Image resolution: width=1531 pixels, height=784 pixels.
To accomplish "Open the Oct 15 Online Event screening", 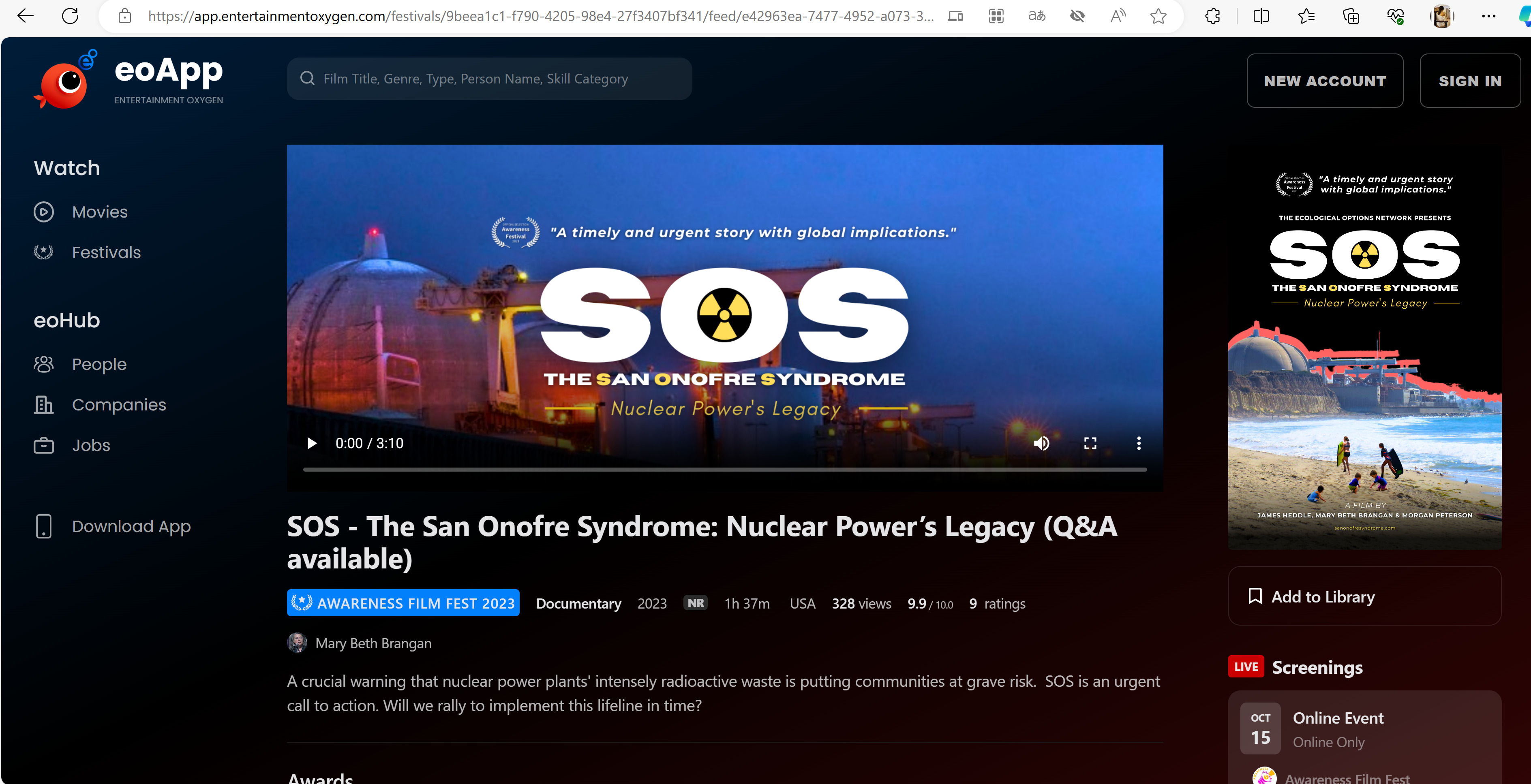I will coord(1364,729).
